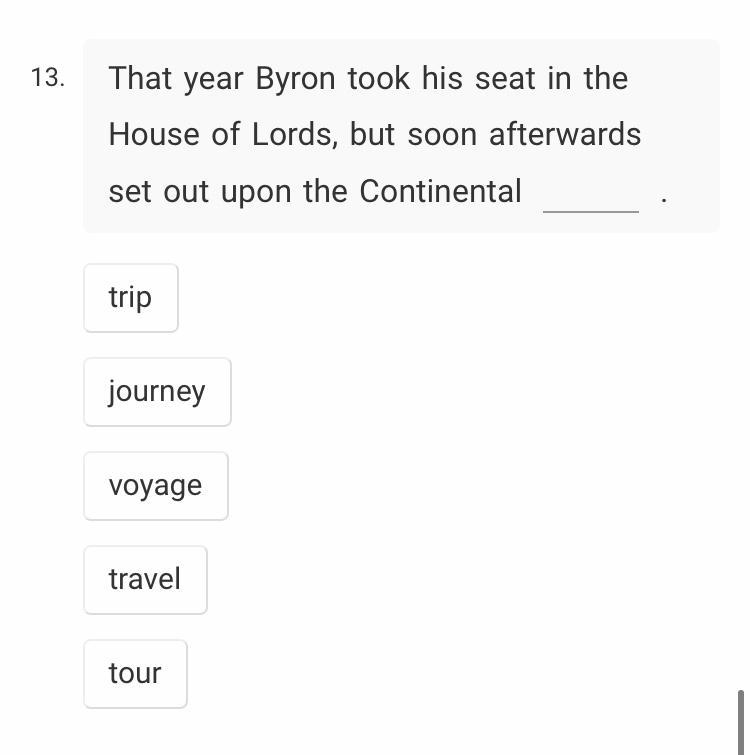The height and width of the screenshot is (755, 750).
Task: Select the answer option "trip"
Action: [131, 298]
